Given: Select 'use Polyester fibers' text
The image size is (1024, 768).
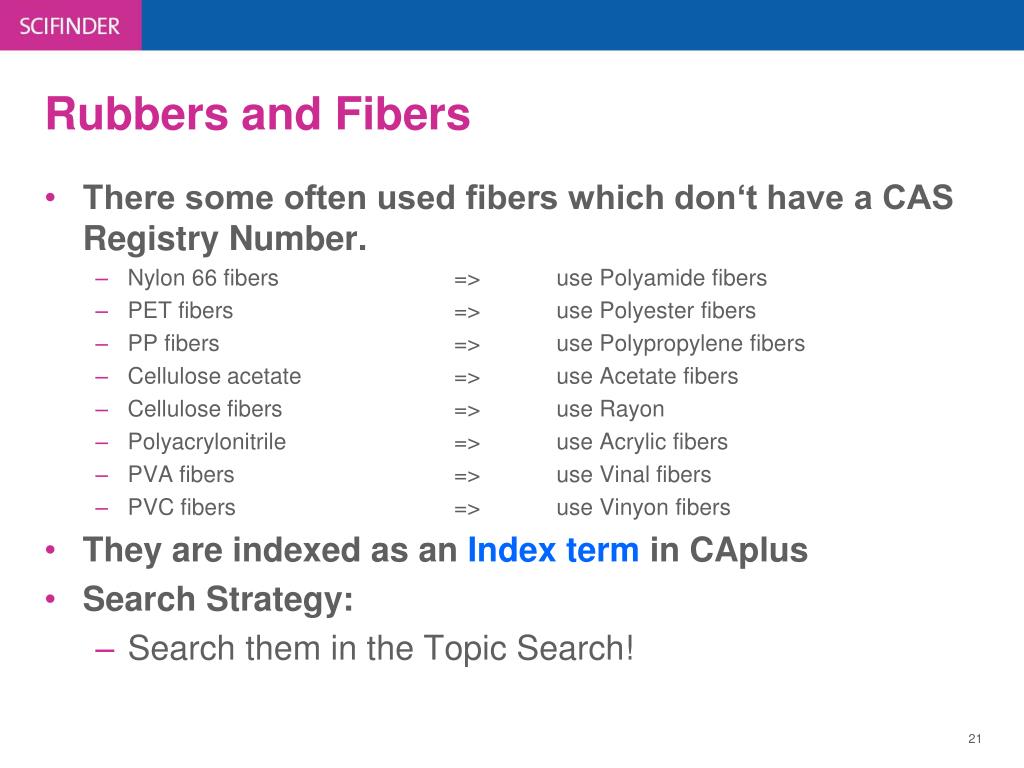Looking at the screenshot, I should click(x=656, y=311).
